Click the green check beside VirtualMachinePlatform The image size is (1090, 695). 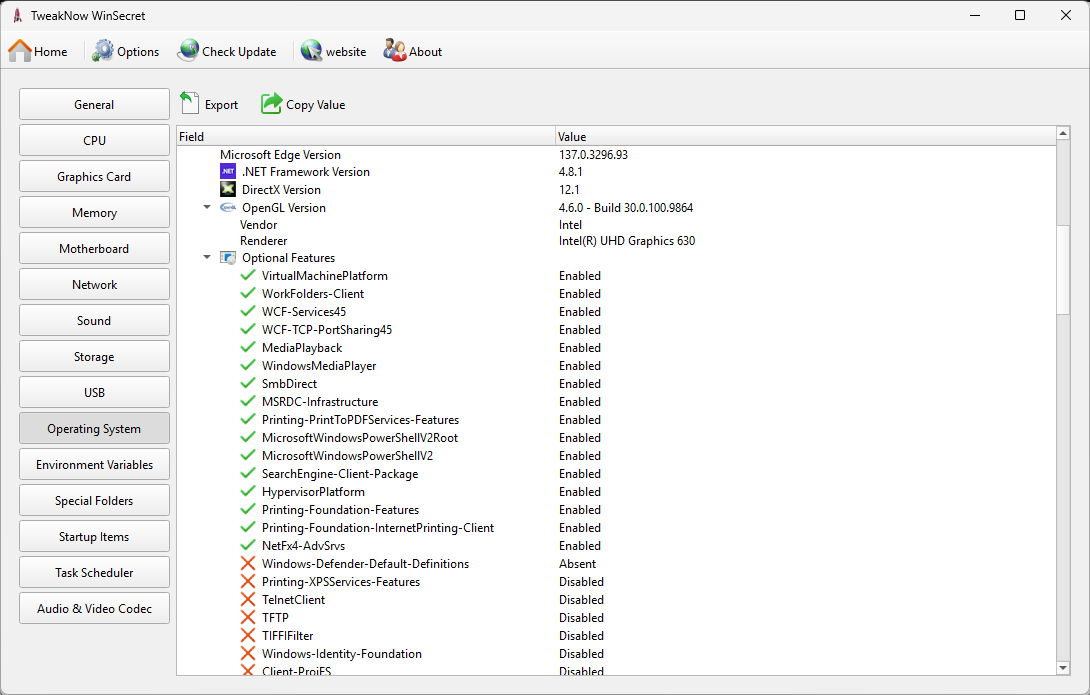click(247, 275)
